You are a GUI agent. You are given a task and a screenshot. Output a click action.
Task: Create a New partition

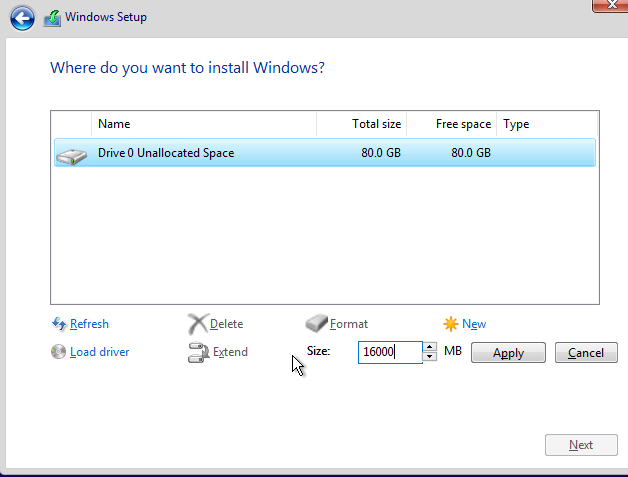(x=474, y=324)
